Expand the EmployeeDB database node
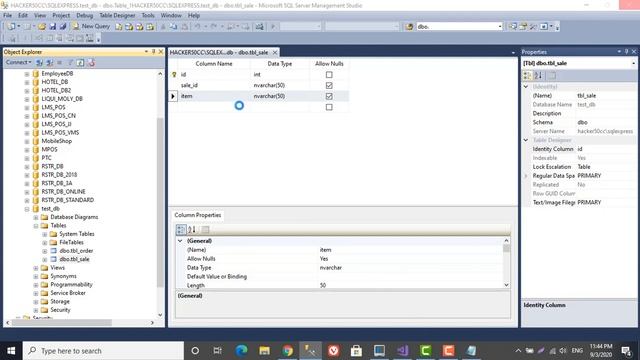Image resolution: width=640 pixels, height=360 pixels. 27,74
